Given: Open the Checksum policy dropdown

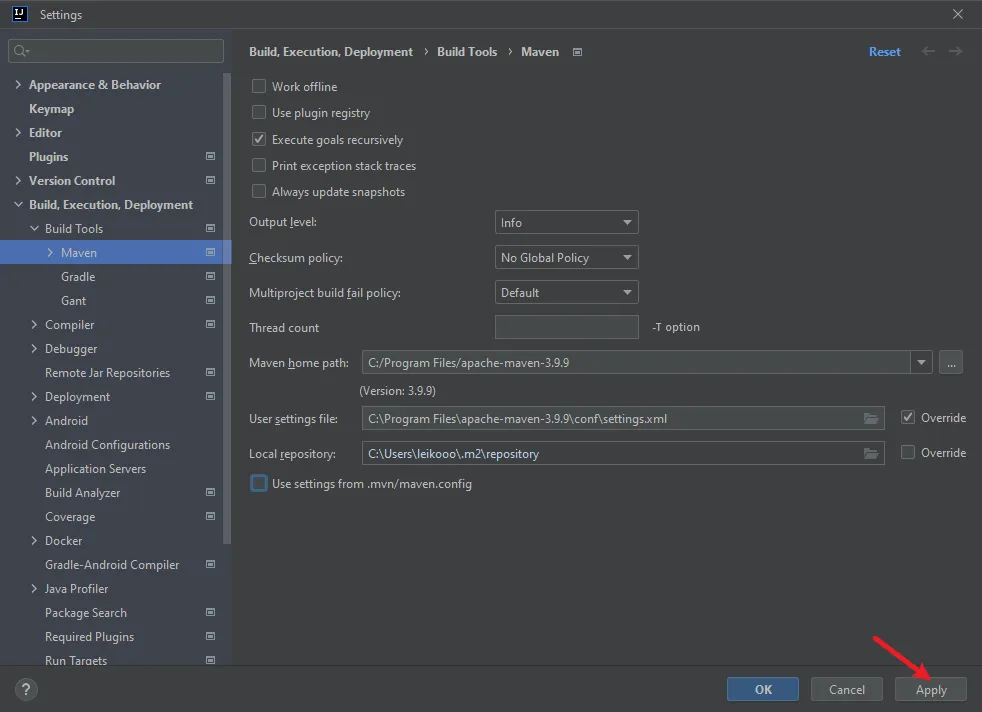Looking at the screenshot, I should (x=567, y=257).
